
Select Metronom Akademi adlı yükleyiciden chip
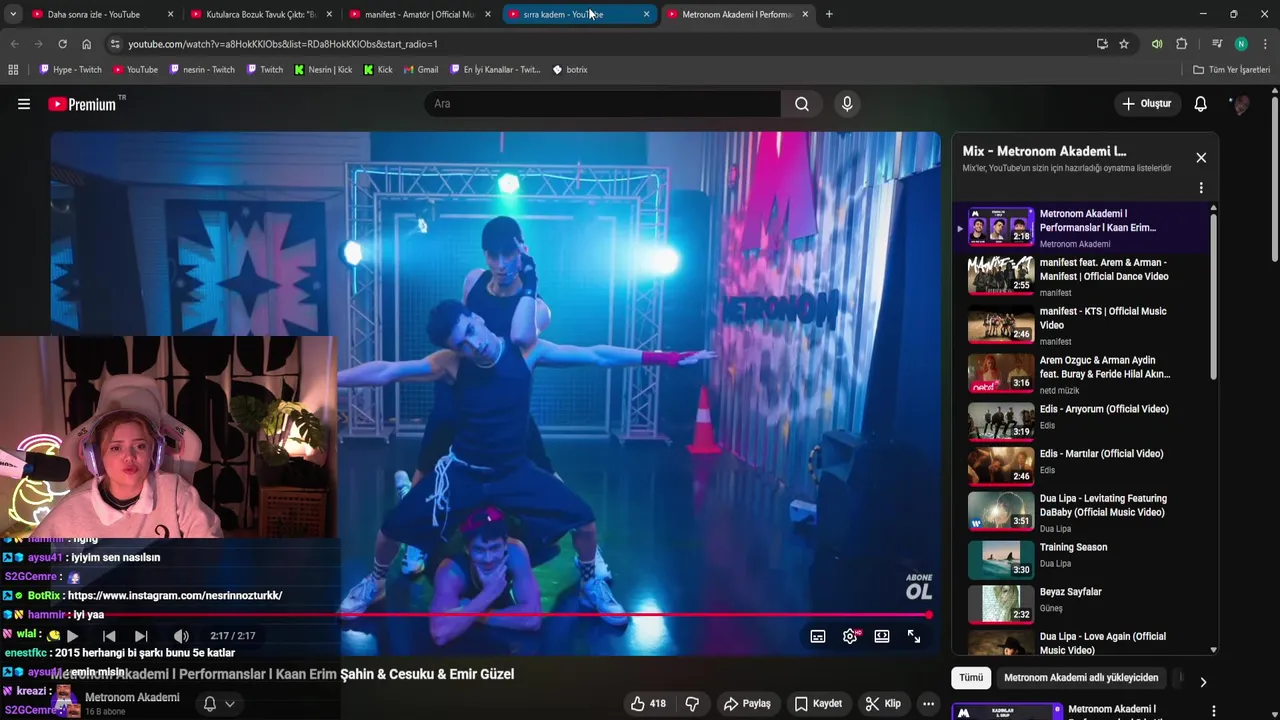pyautogui.click(x=1081, y=678)
